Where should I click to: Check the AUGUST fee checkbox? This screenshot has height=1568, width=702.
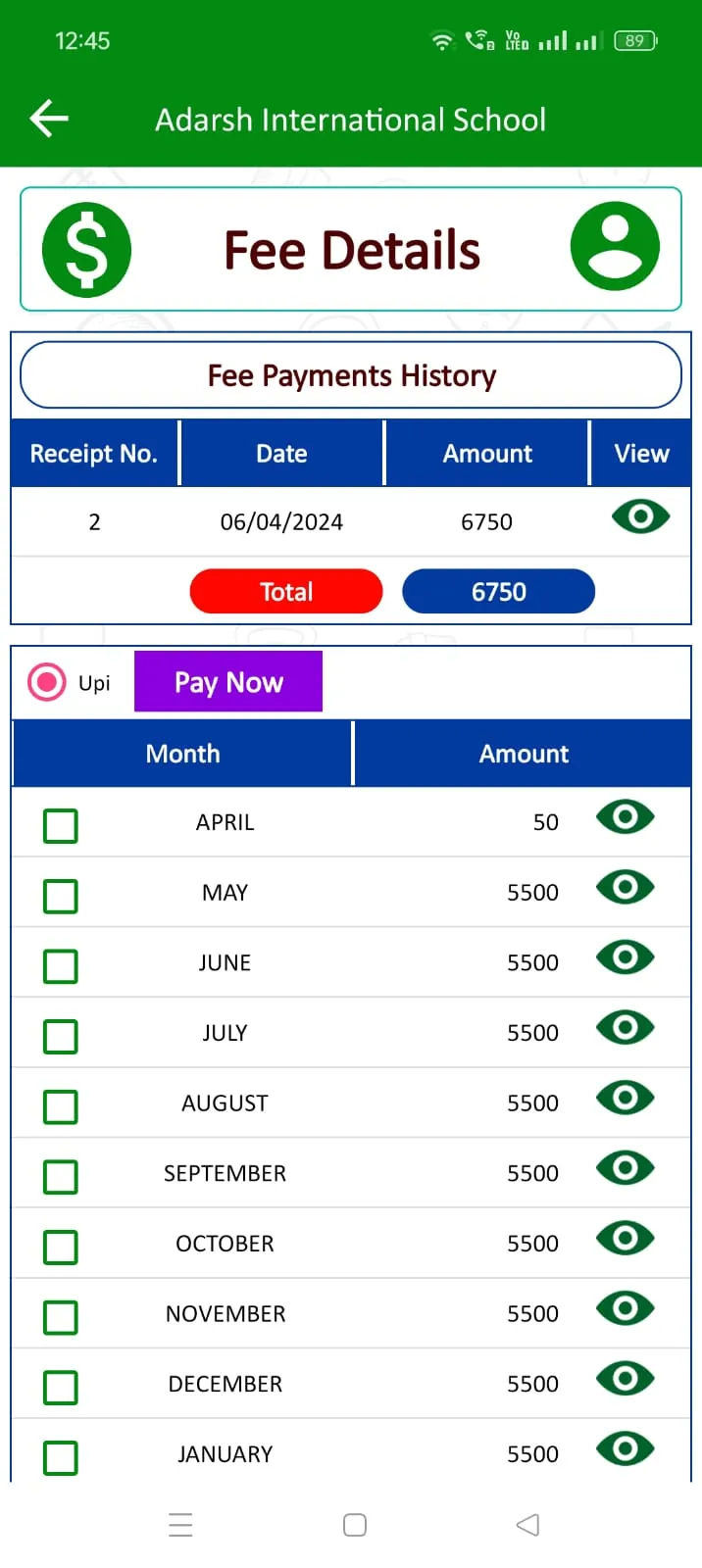point(61,1106)
